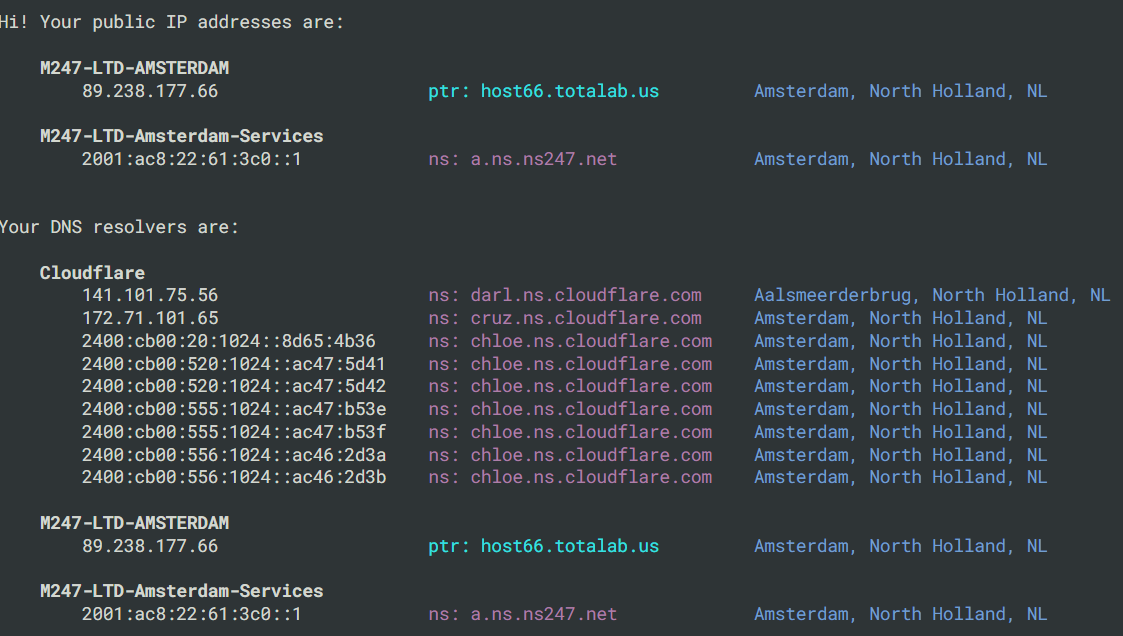Click address 2400:cb00:556:1024::ac46:2d3b
The height and width of the screenshot is (636, 1123).
[233, 477]
